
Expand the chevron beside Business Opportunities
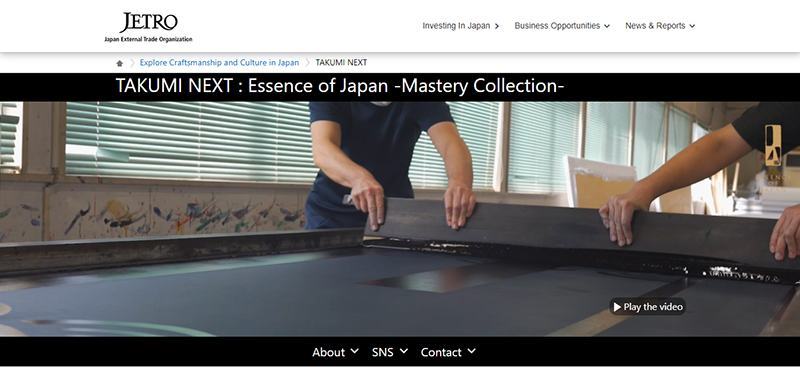pyautogui.click(x=607, y=26)
